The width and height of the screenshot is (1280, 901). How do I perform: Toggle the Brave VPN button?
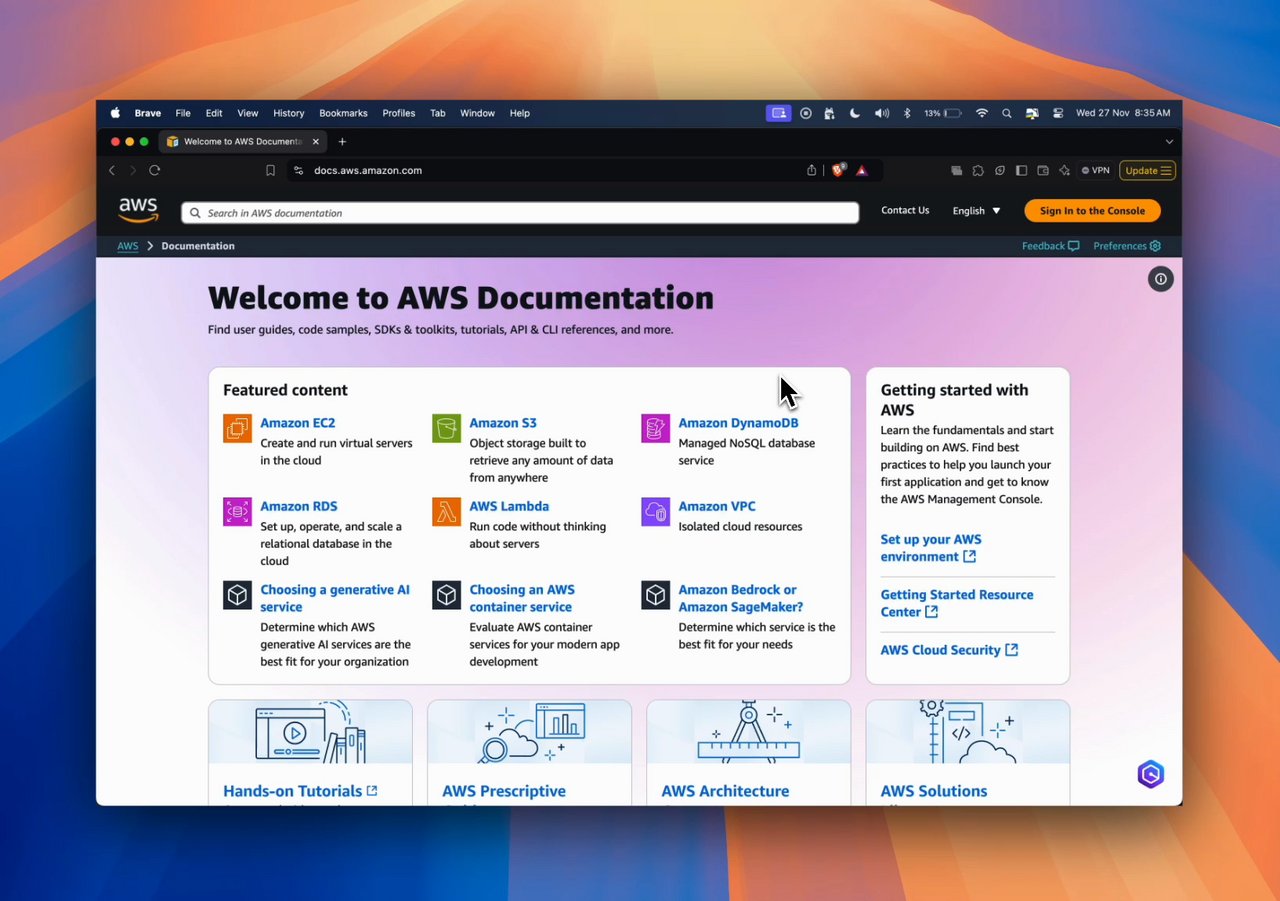1096,170
